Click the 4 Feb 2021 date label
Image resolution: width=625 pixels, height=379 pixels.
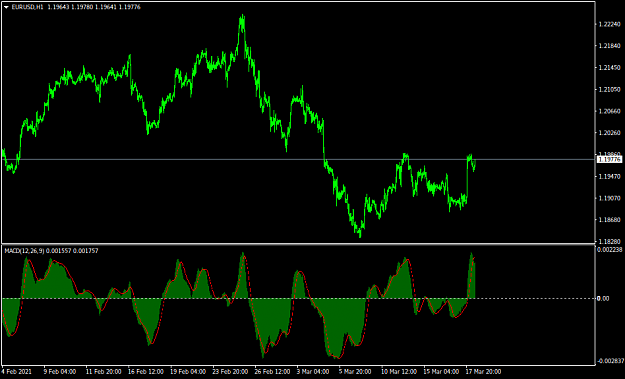click(16, 372)
